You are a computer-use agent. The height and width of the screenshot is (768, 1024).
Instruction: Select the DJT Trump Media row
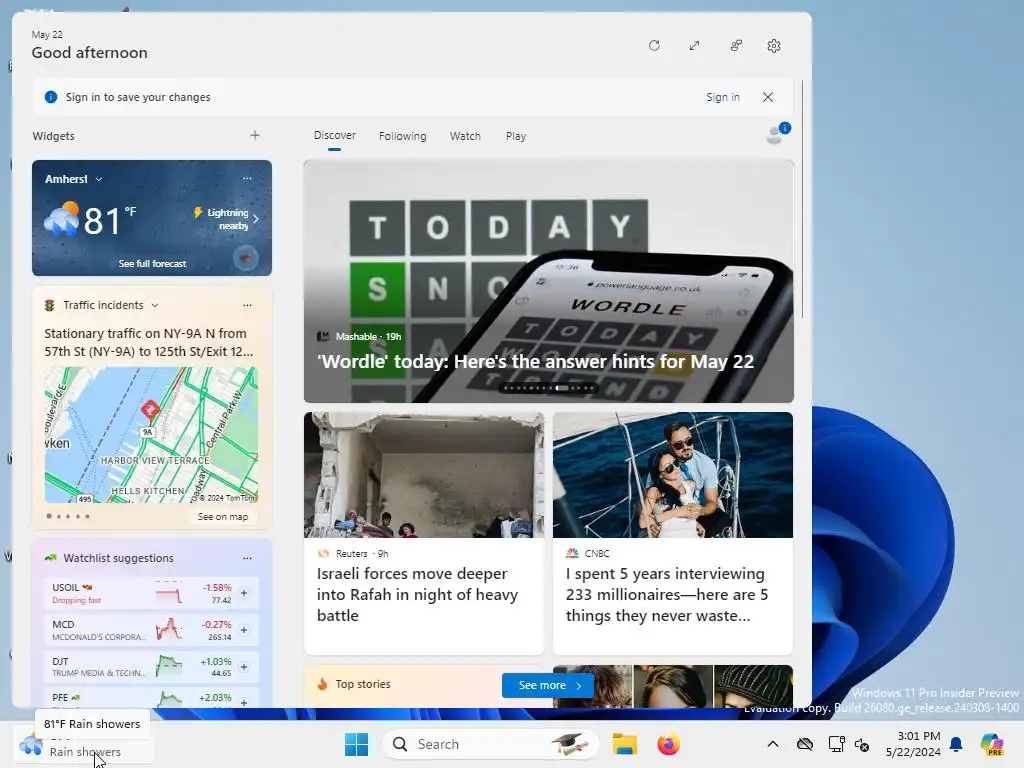(151, 667)
